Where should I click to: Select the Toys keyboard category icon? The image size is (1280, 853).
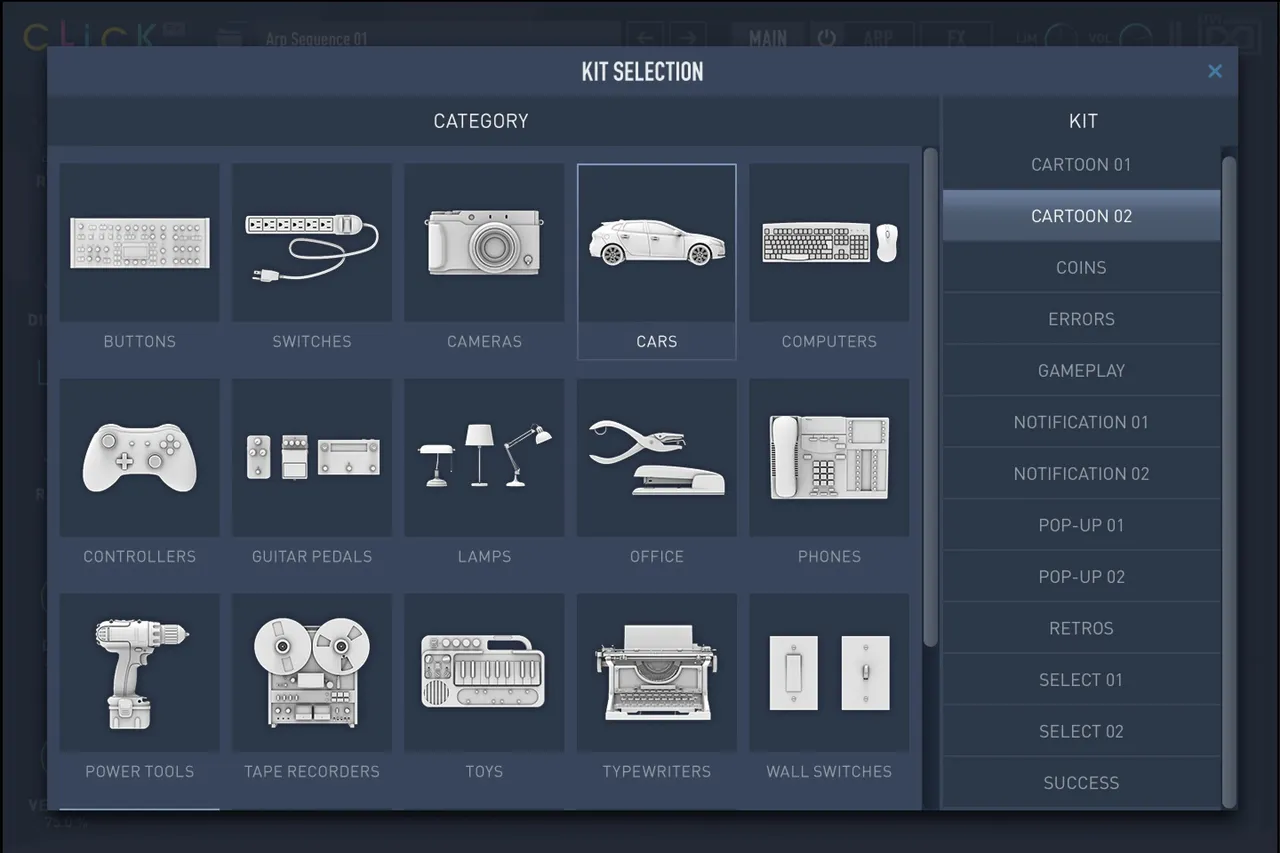point(484,673)
